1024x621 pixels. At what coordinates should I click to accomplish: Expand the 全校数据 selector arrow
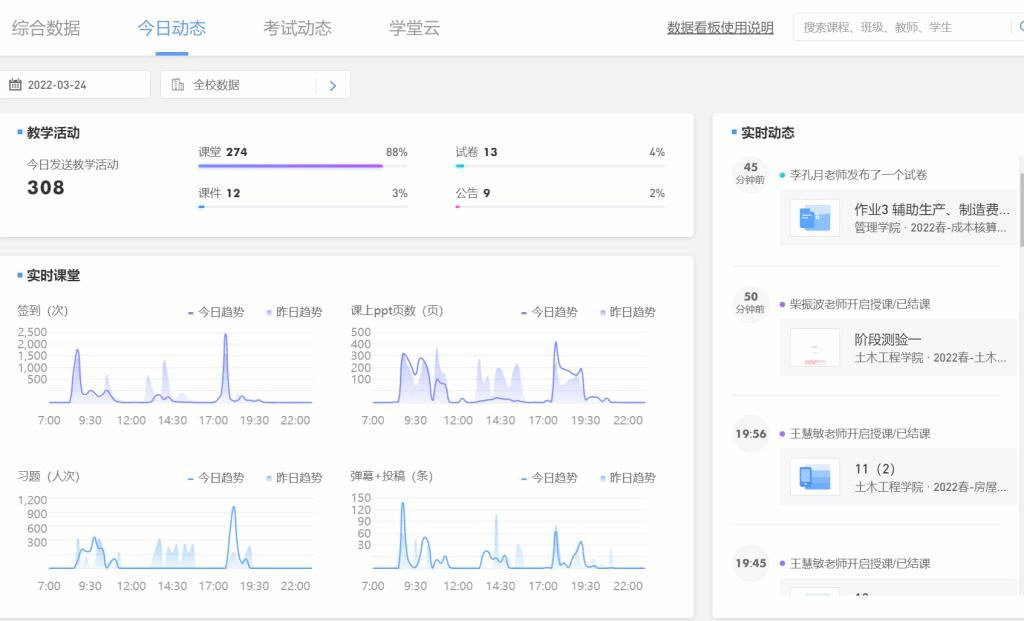pos(333,85)
